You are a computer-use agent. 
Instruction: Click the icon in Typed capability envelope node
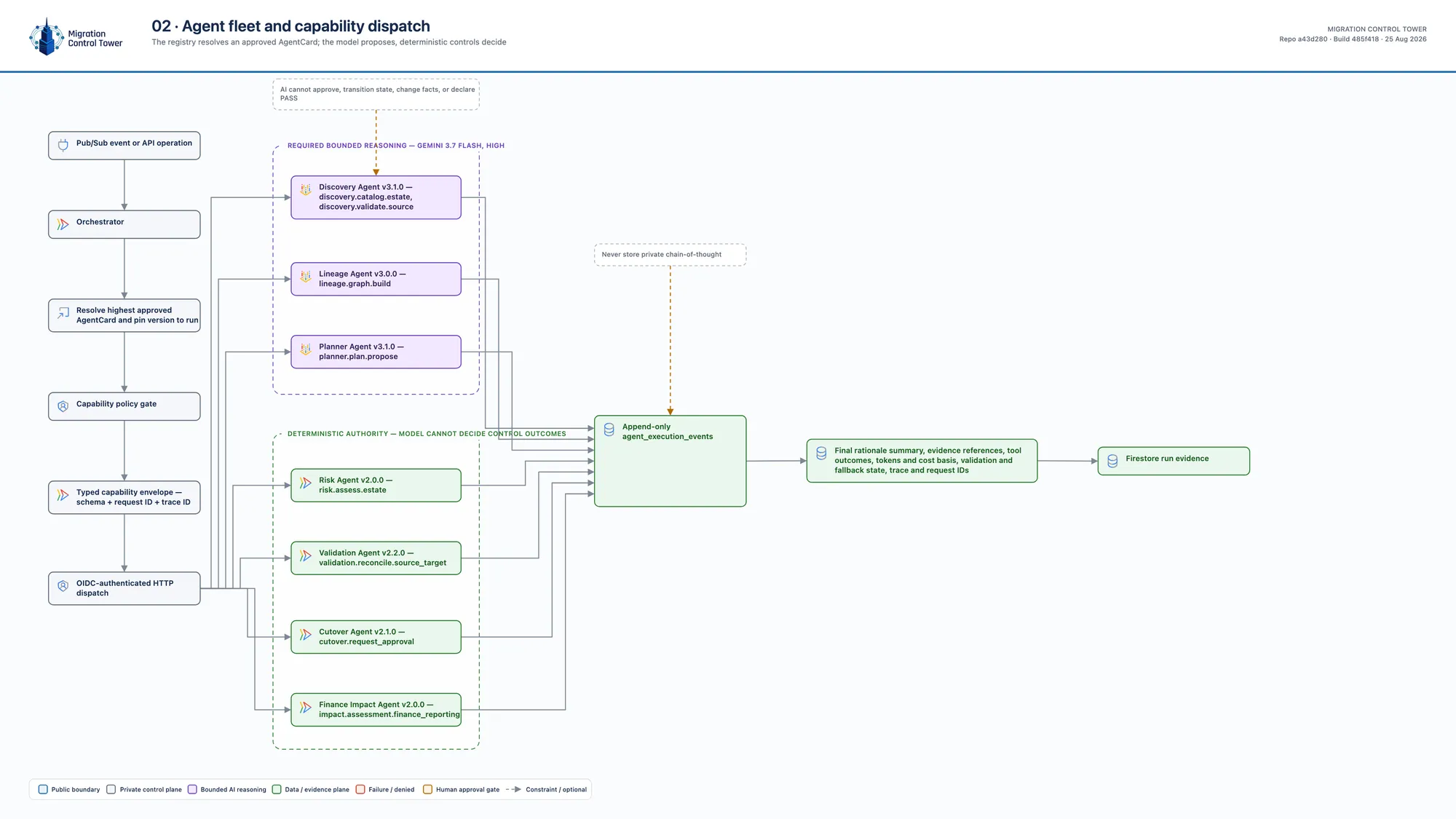(x=63, y=495)
